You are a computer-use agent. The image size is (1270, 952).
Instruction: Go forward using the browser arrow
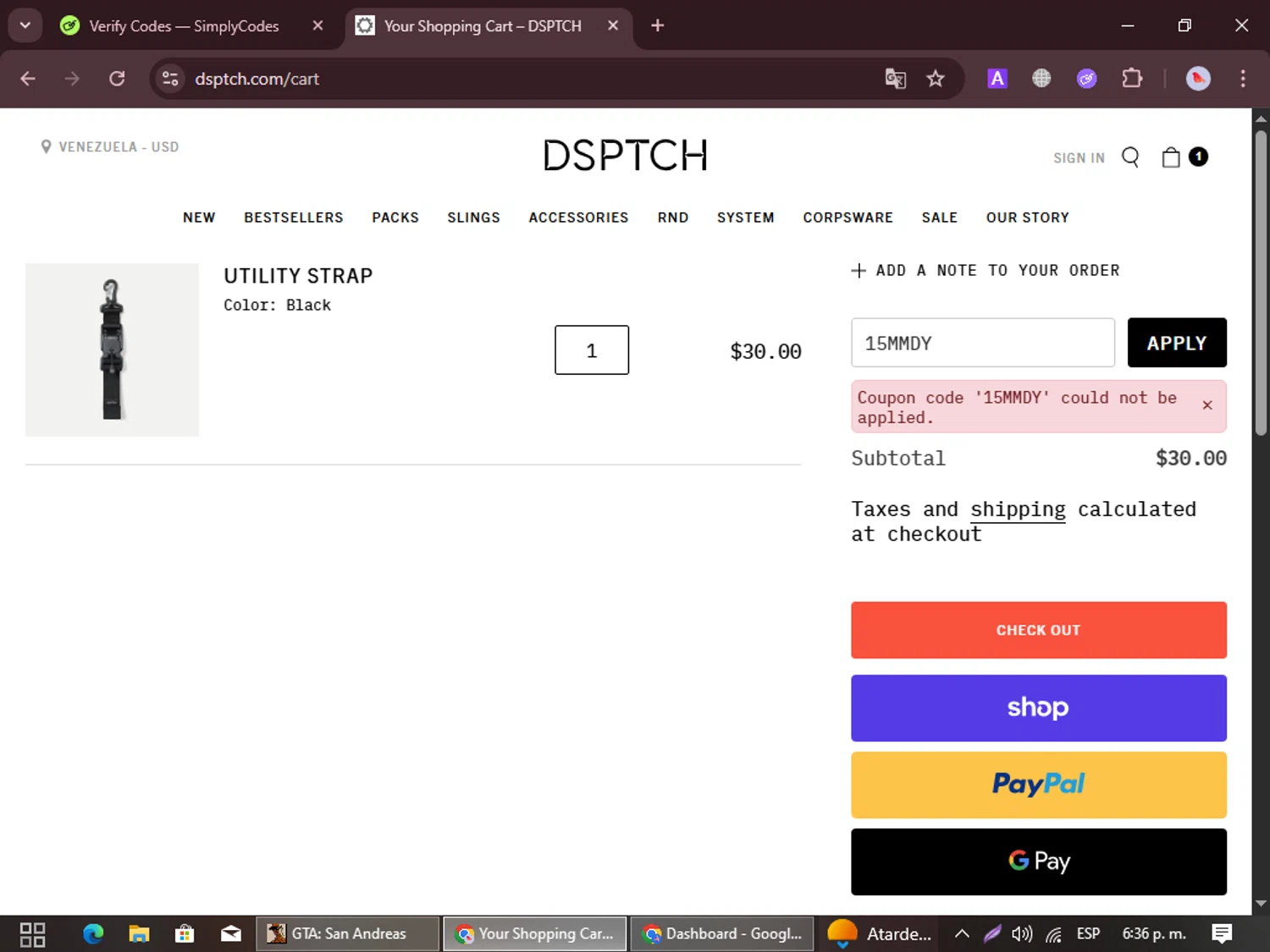coord(72,79)
